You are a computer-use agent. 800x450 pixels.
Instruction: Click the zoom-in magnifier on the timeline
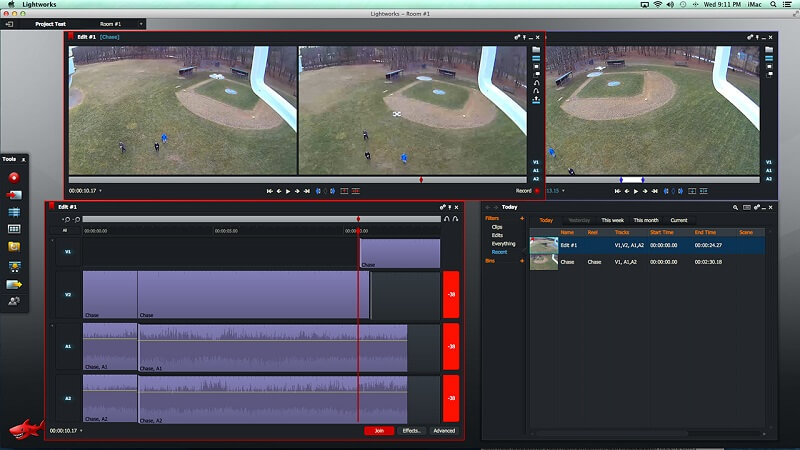tap(66, 219)
